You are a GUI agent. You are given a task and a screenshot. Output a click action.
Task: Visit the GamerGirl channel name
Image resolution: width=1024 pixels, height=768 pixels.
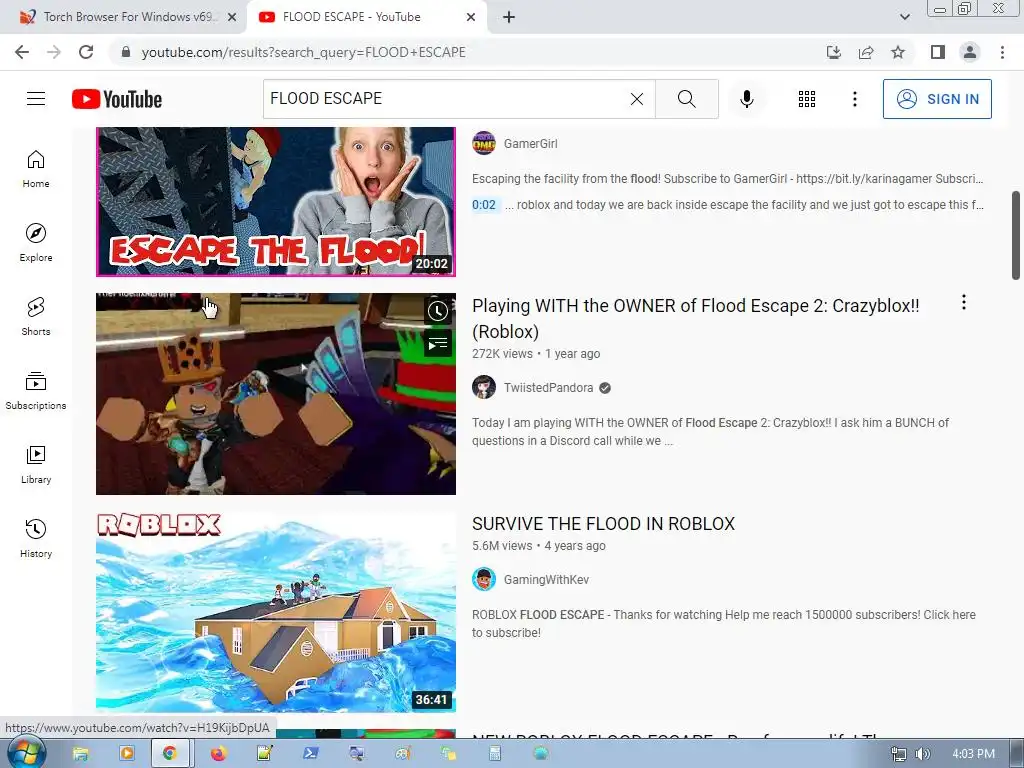point(530,144)
